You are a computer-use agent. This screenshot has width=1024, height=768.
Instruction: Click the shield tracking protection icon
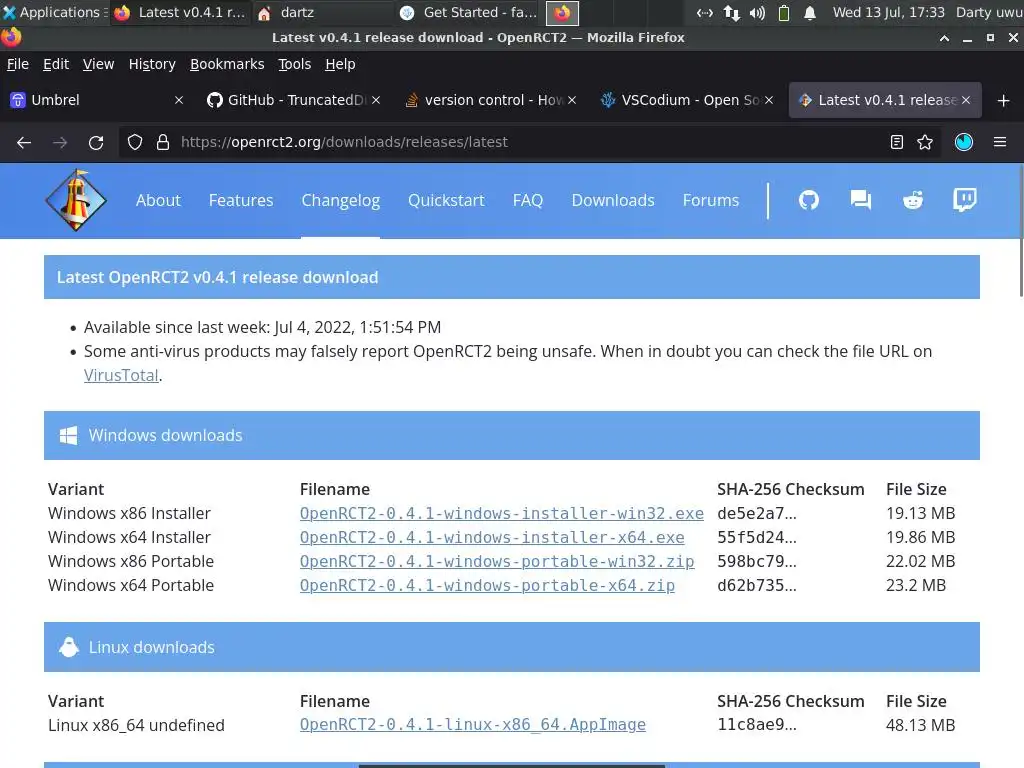click(x=135, y=142)
